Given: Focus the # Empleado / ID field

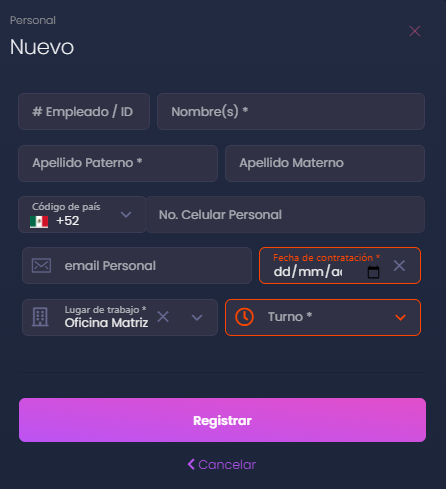Looking at the screenshot, I should click(84, 112).
